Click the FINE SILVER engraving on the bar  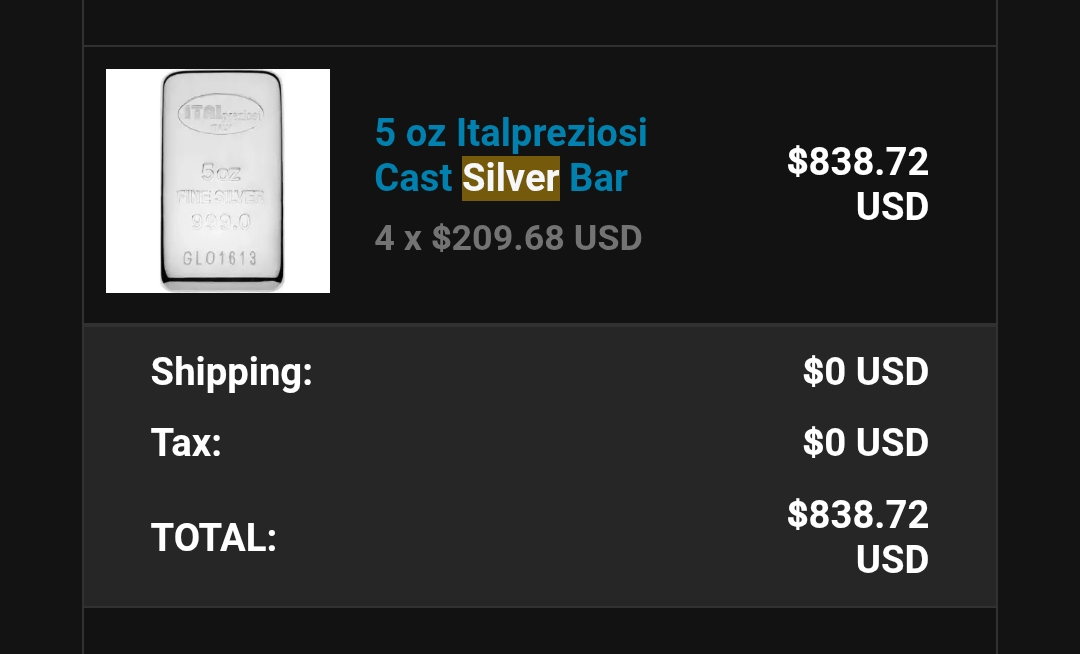(220, 197)
